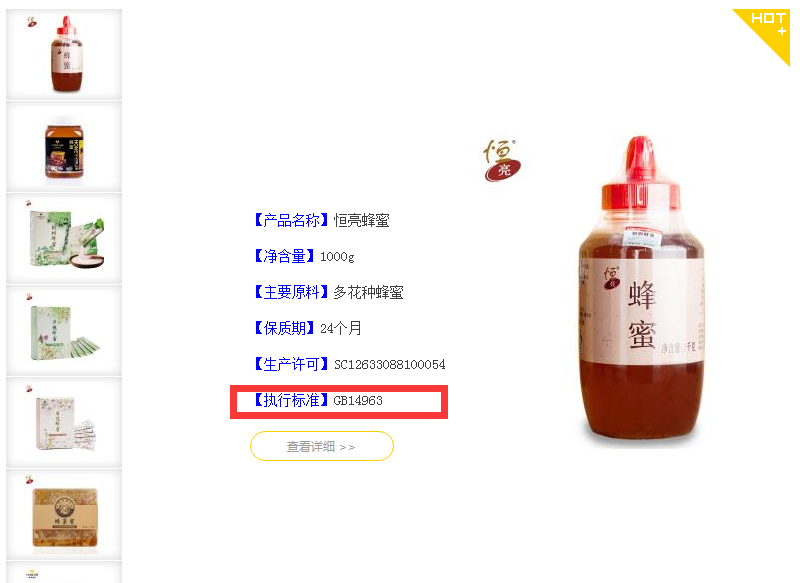Click the 保质期 blue label
Image resolution: width=800 pixels, height=583 pixels.
point(284,328)
